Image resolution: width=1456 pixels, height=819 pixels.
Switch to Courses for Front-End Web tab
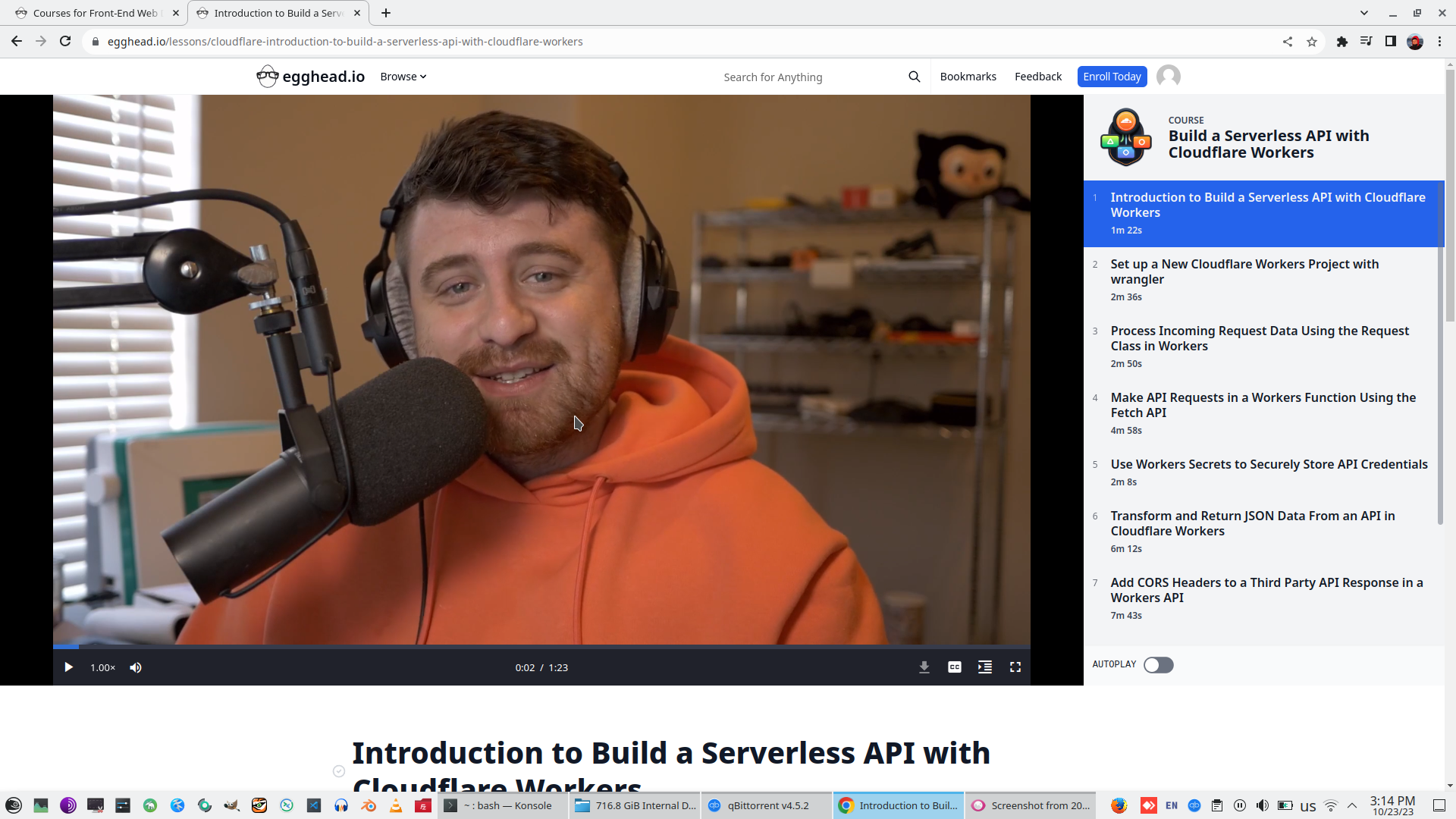point(95,13)
